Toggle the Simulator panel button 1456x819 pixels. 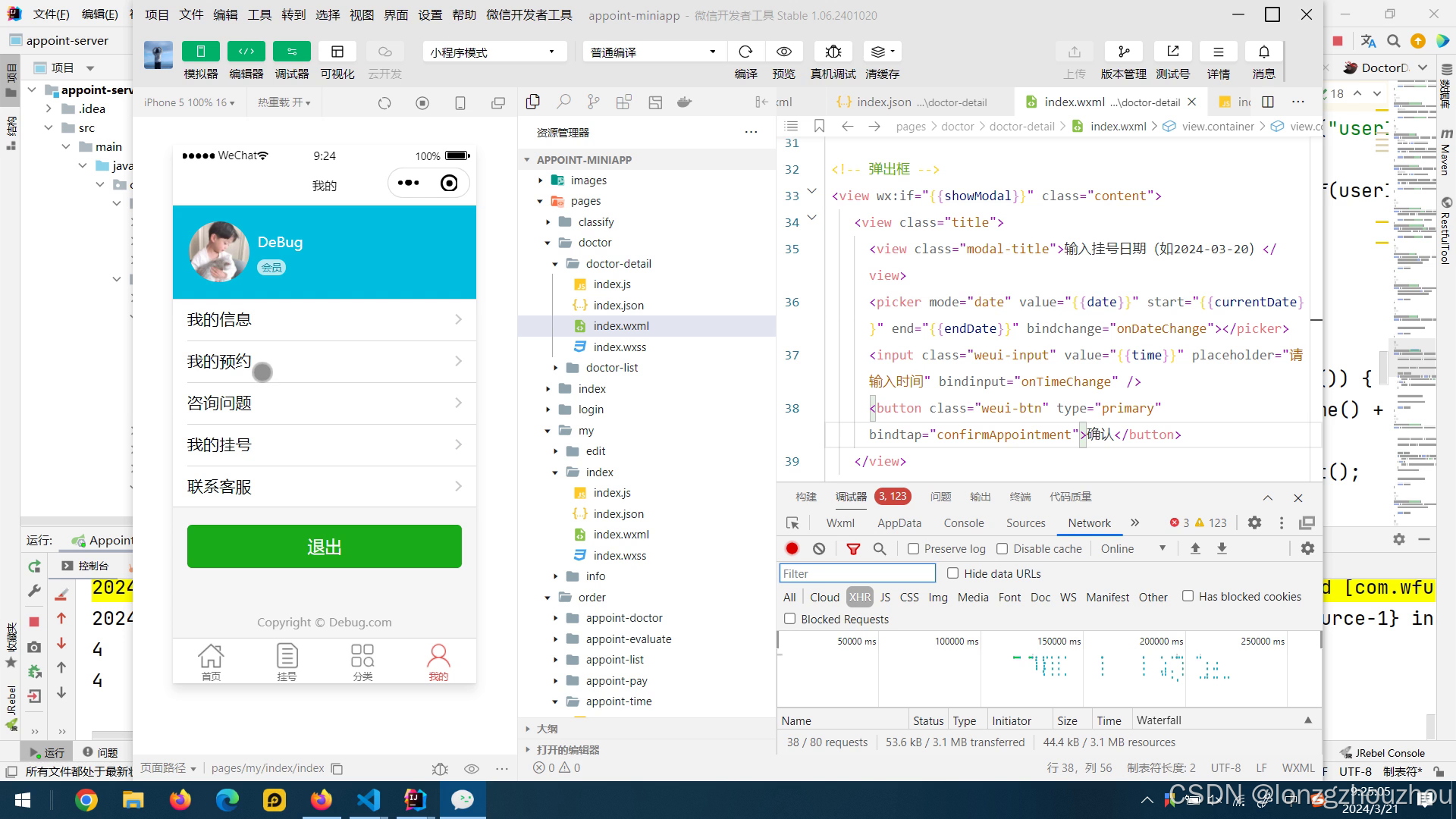pyautogui.click(x=201, y=52)
